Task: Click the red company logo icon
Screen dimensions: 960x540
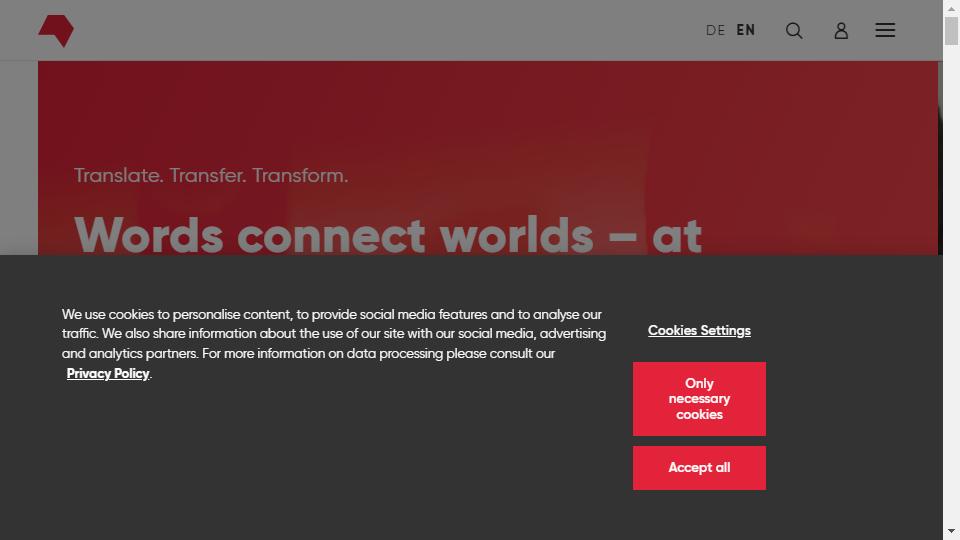Action: point(56,31)
